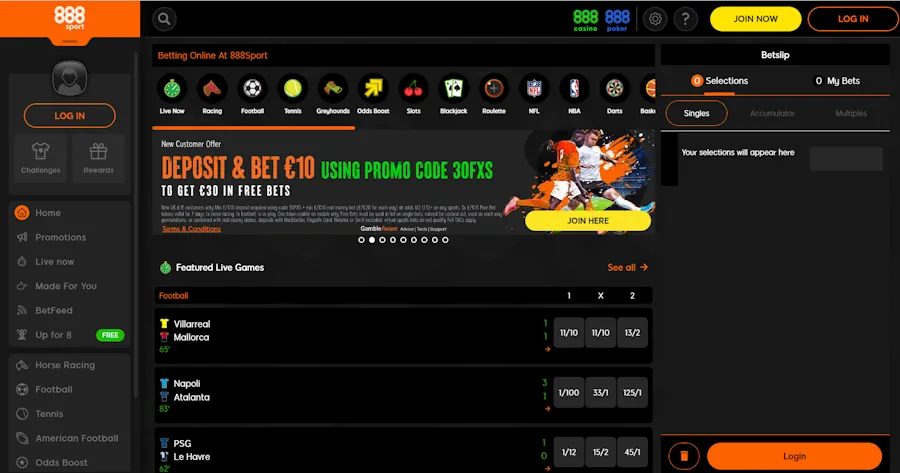Open Up for 8 free game
The height and width of the screenshot is (473, 900).
tap(69, 335)
